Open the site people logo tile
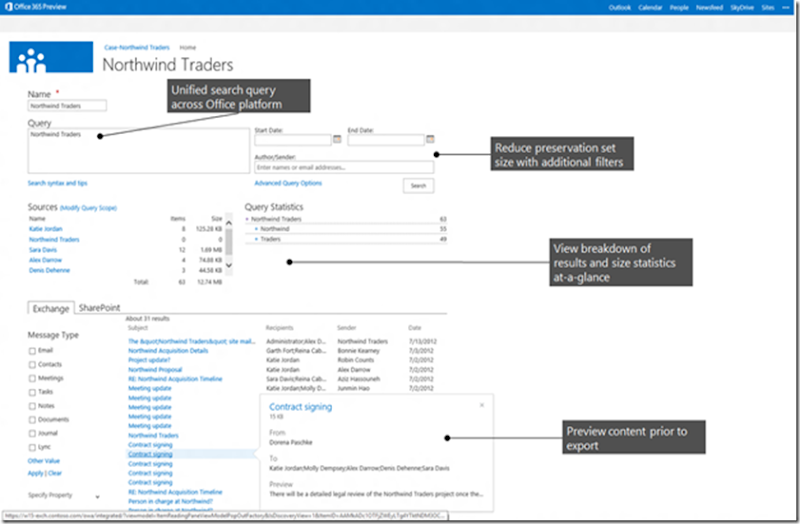Screen dimensions: 800x524 (51, 57)
